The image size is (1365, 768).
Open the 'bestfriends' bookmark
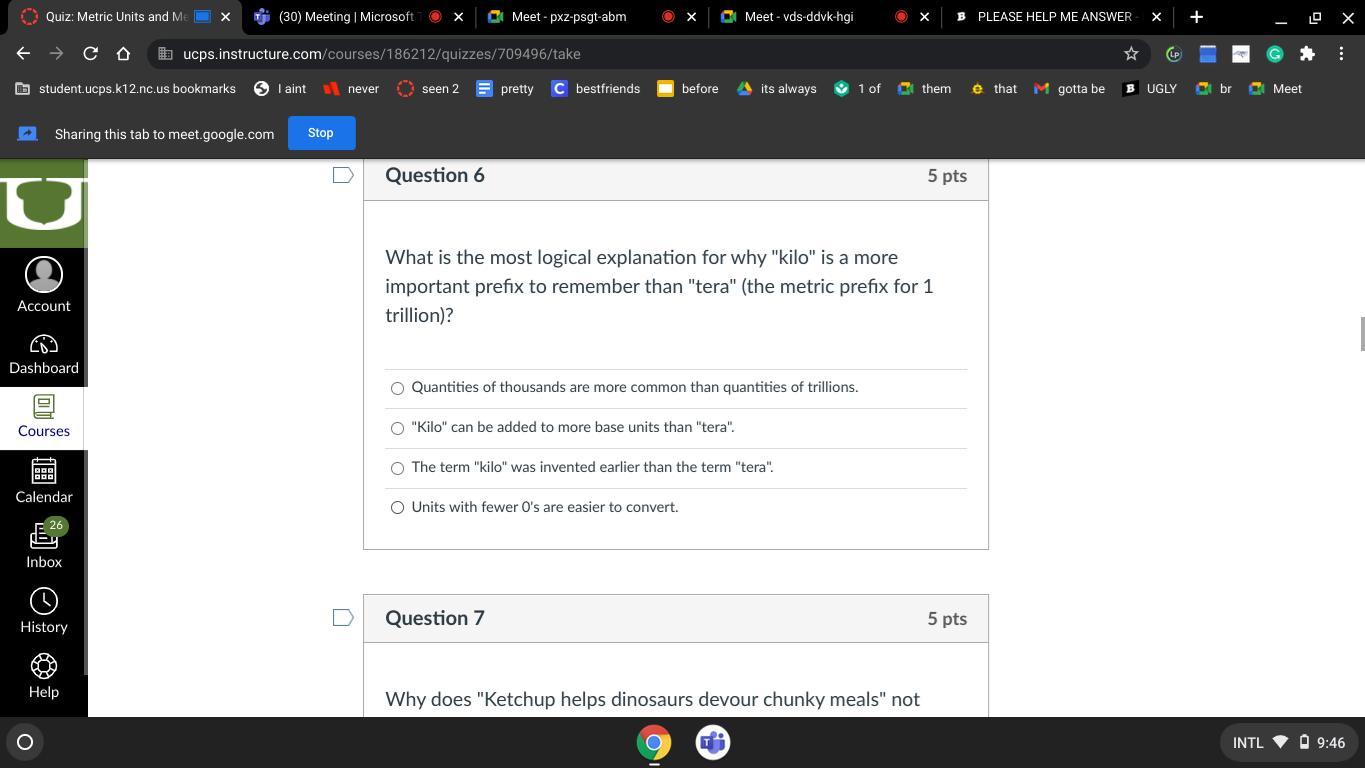pos(596,89)
